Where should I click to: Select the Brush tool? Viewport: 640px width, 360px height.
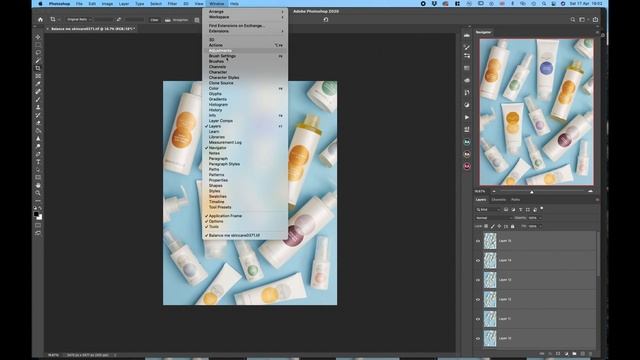pos(38,100)
